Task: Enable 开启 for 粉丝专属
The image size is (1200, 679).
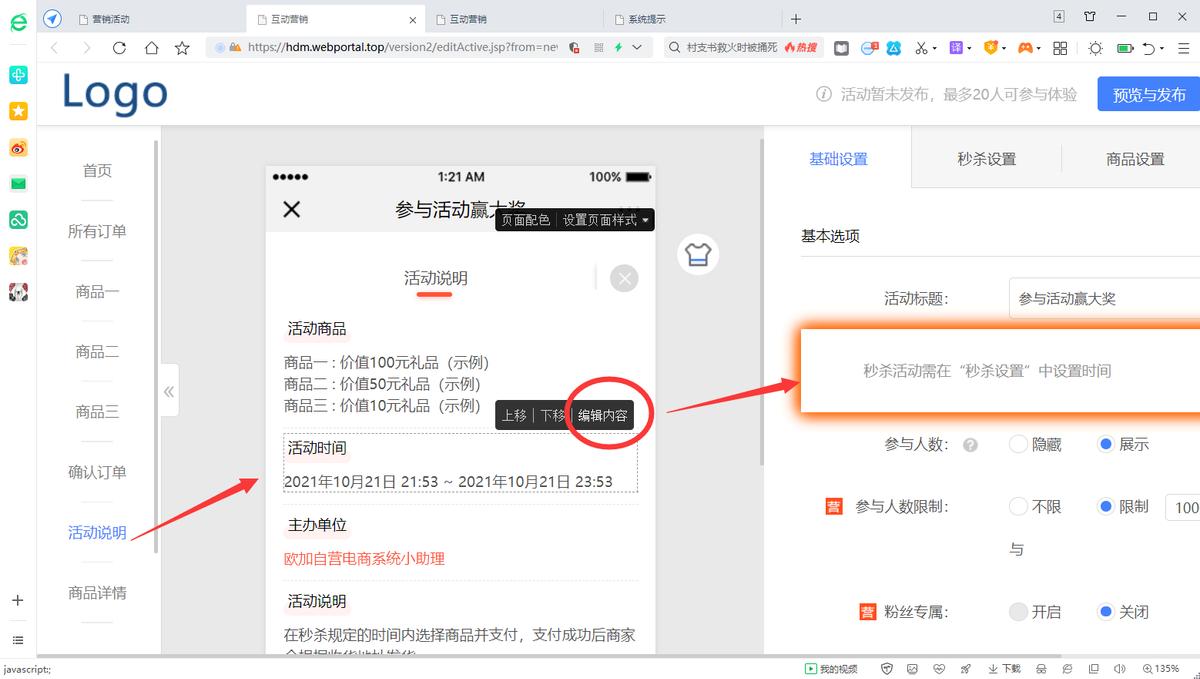Action: 1017,611
